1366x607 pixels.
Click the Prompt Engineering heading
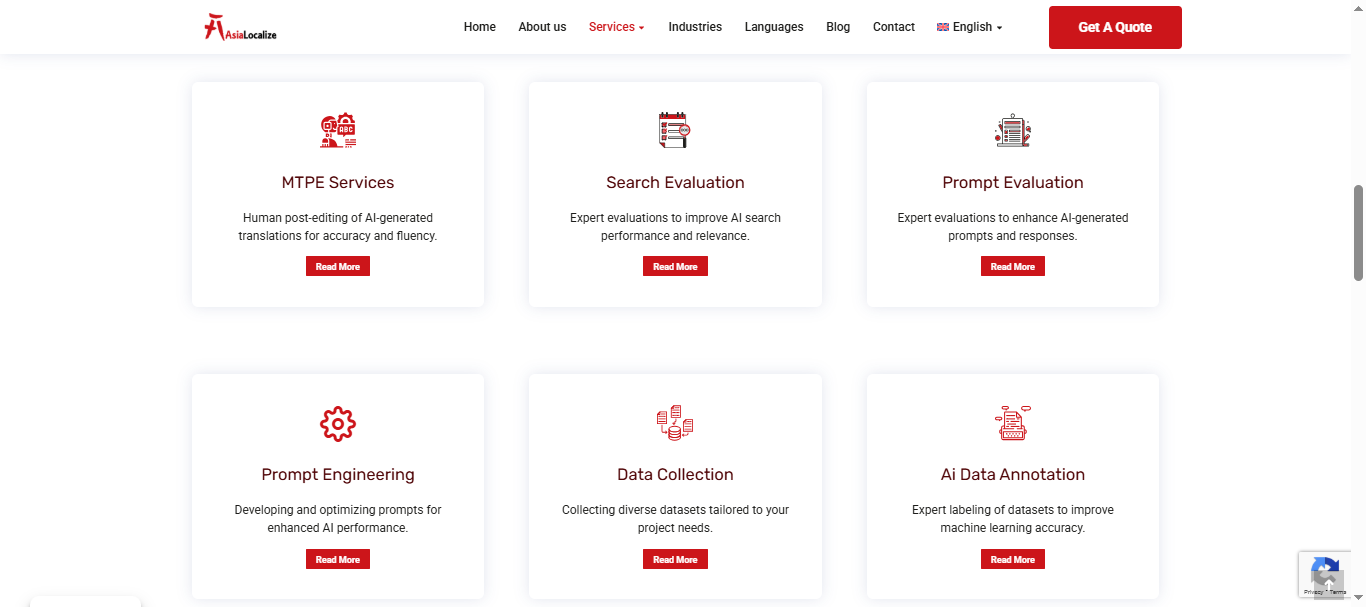click(x=338, y=475)
